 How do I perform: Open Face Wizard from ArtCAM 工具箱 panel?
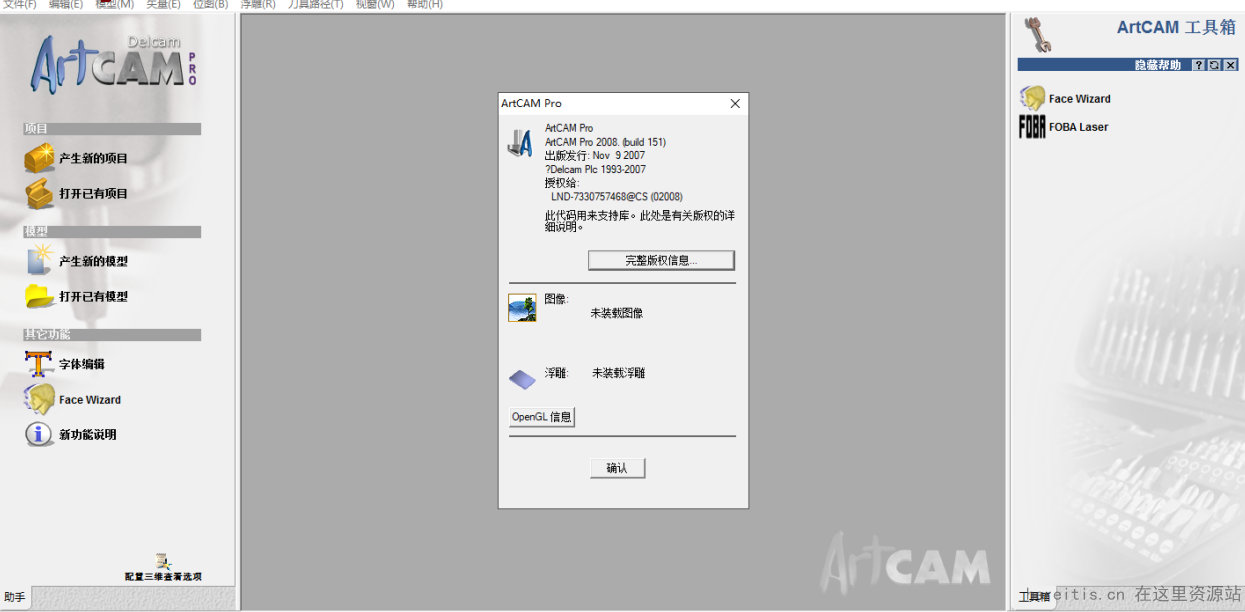click(x=1032, y=97)
